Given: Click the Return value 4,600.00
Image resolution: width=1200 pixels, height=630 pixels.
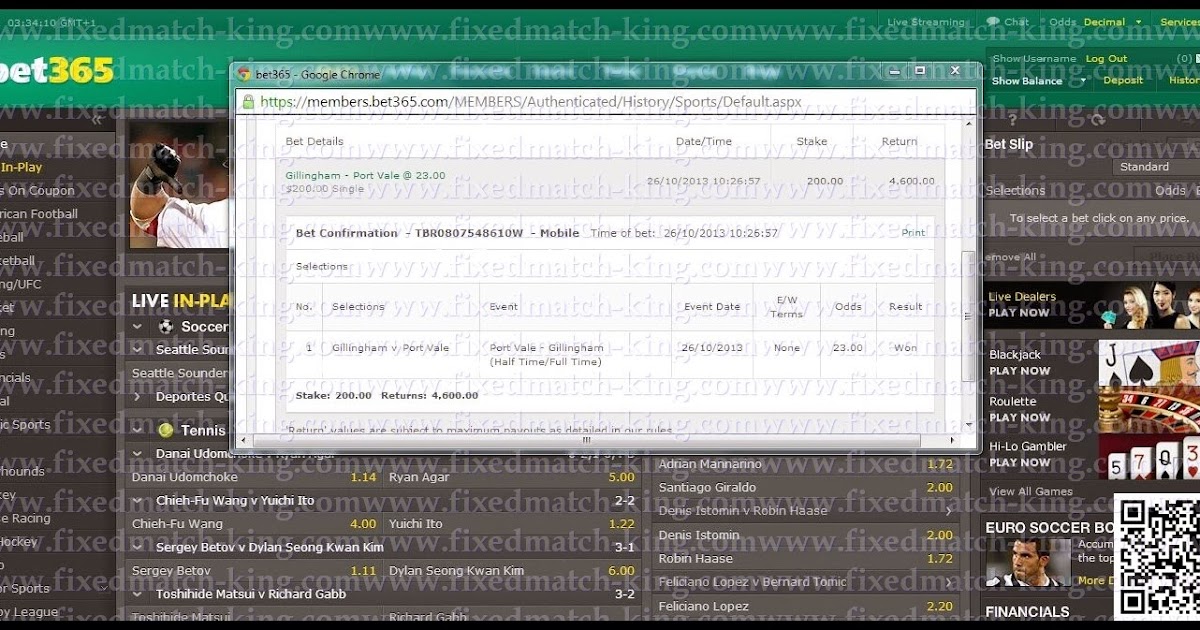Looking at the screenshot, I should point(912,181).
